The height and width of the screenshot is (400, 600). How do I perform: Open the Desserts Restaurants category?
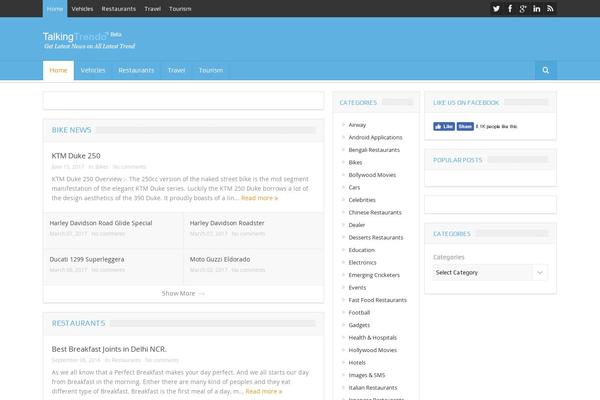tap(376, 237)
